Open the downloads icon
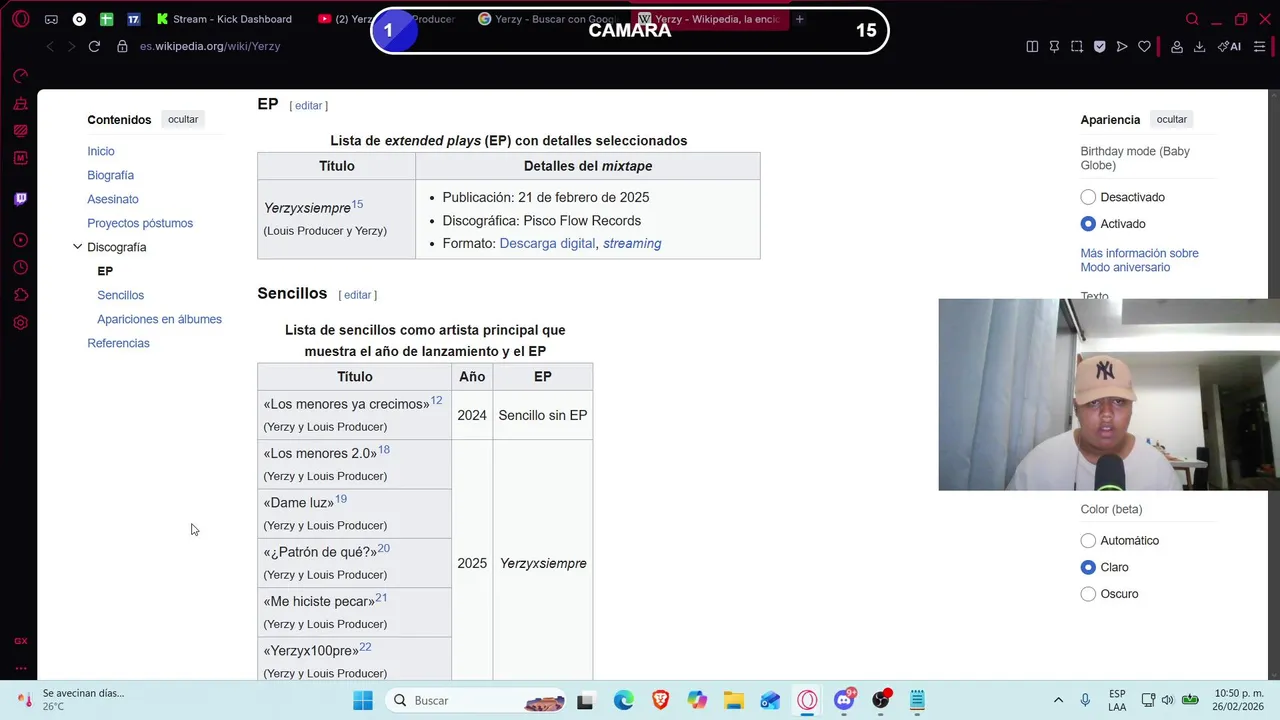The image size is (1280, 720). pos(1199,46)
